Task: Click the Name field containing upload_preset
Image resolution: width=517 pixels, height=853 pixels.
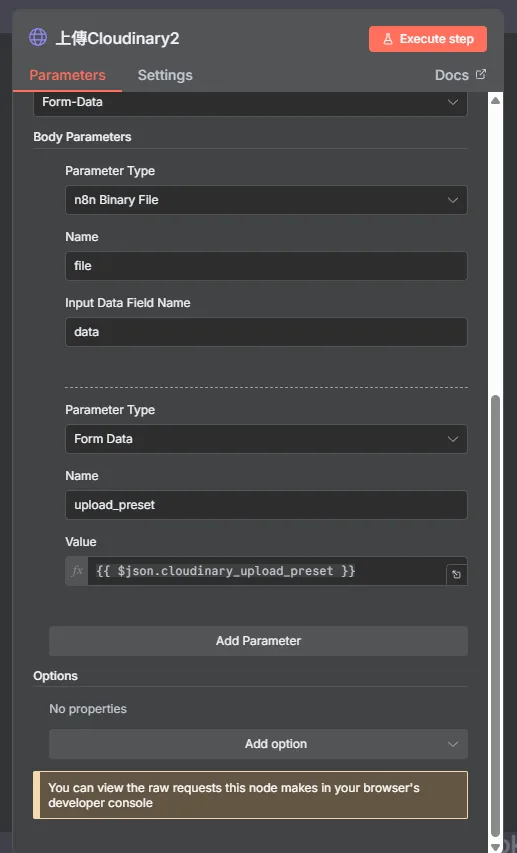Action: click(266, 505)
